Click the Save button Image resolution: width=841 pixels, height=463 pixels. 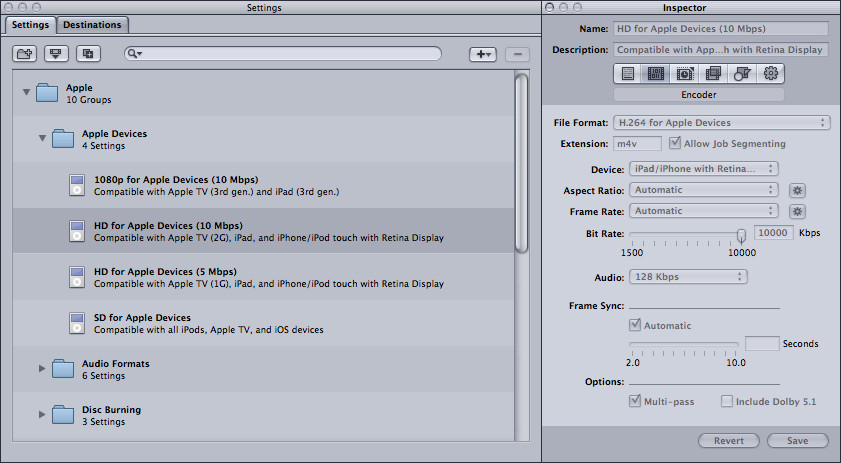(798, 440)
